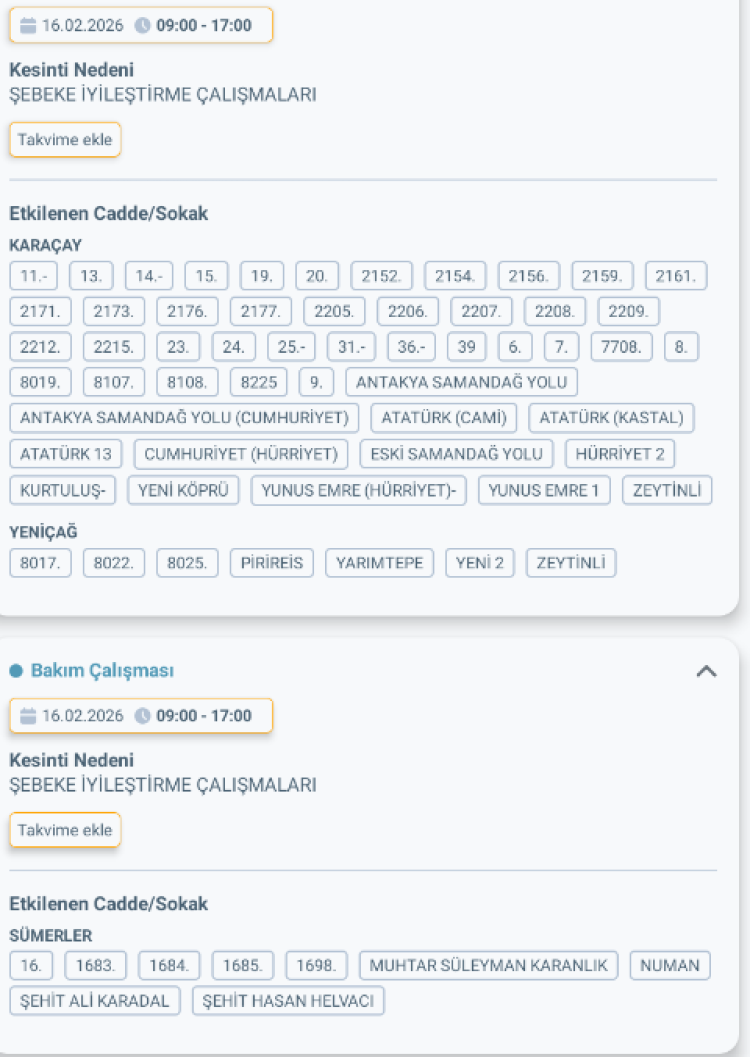Click the 7708. street number tag
This screenshot has width=750, height=1057.
click(621, 347)
